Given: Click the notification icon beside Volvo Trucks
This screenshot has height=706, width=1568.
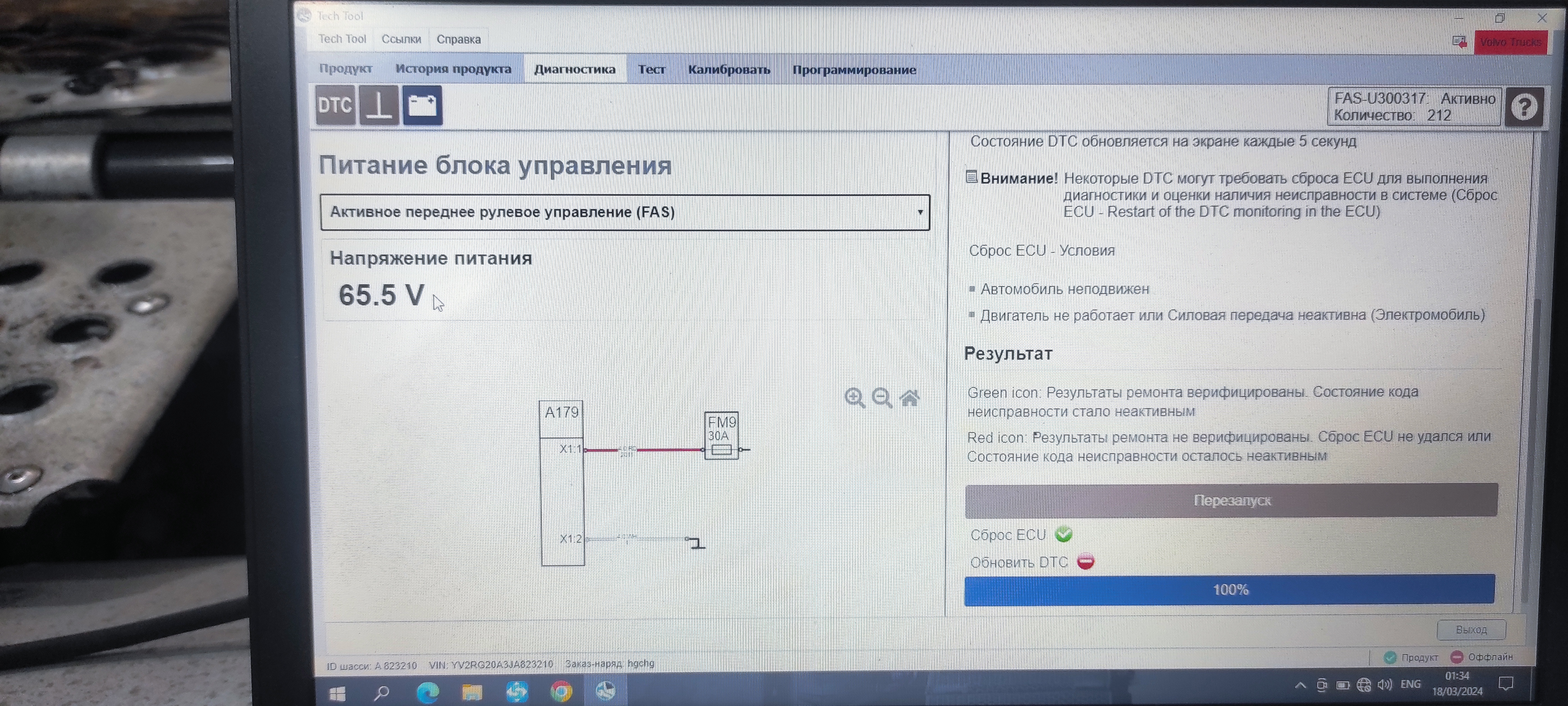Looking at the screenshot, I should point(1459,42).
